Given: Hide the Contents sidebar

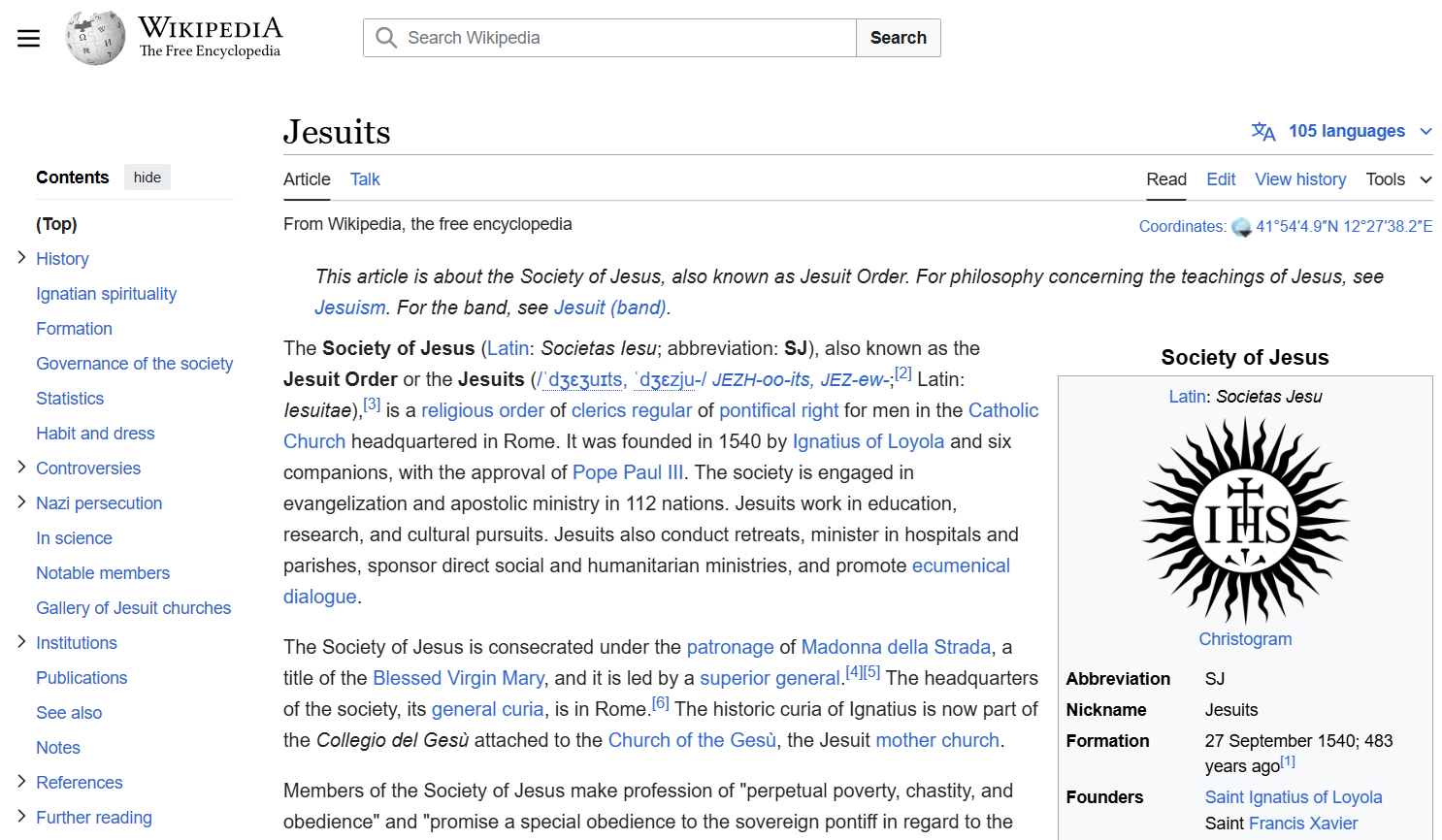Looking at the screenshot, I should click(147, 178).
